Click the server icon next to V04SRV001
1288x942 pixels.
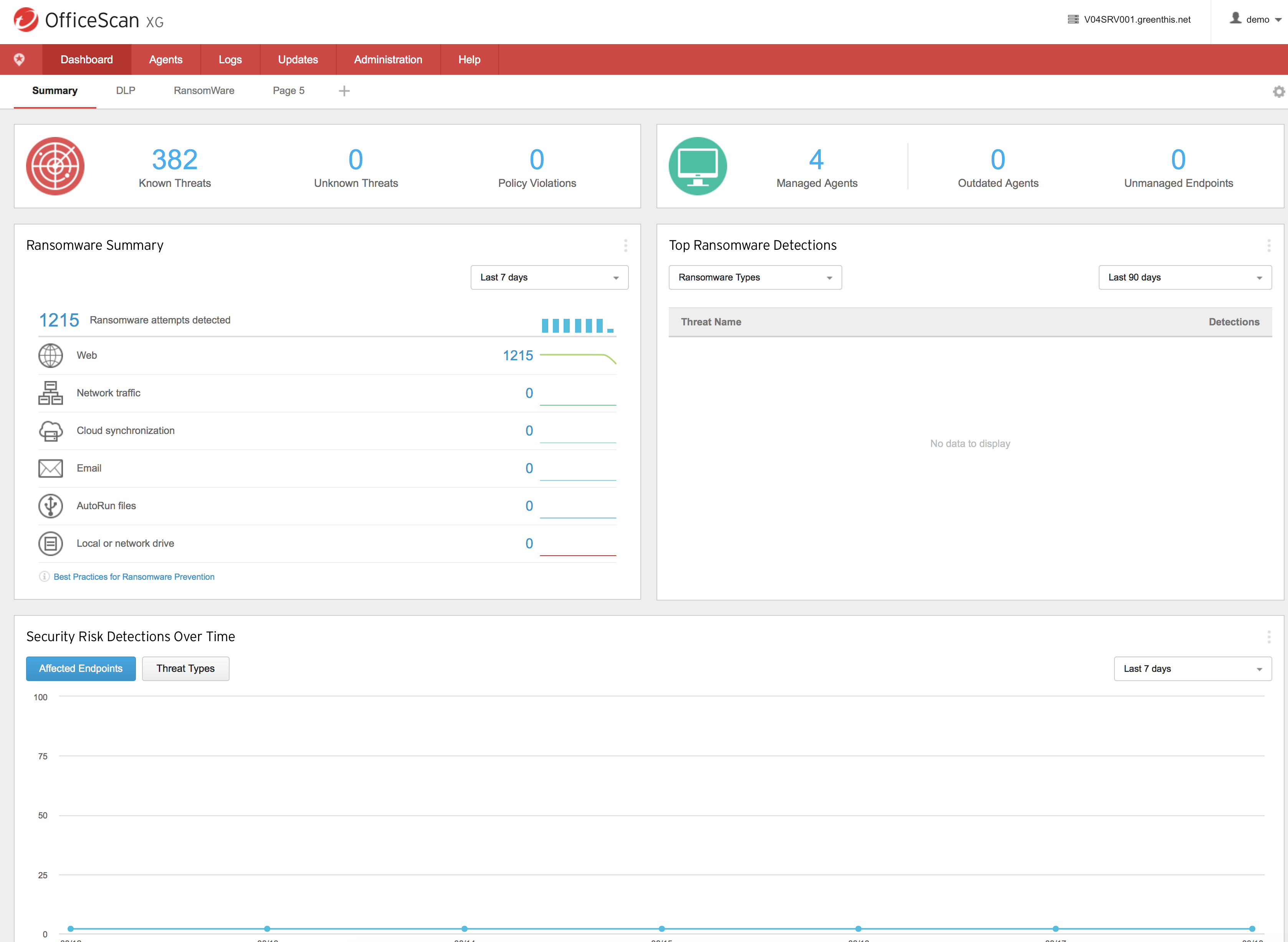pos(1073,20)
